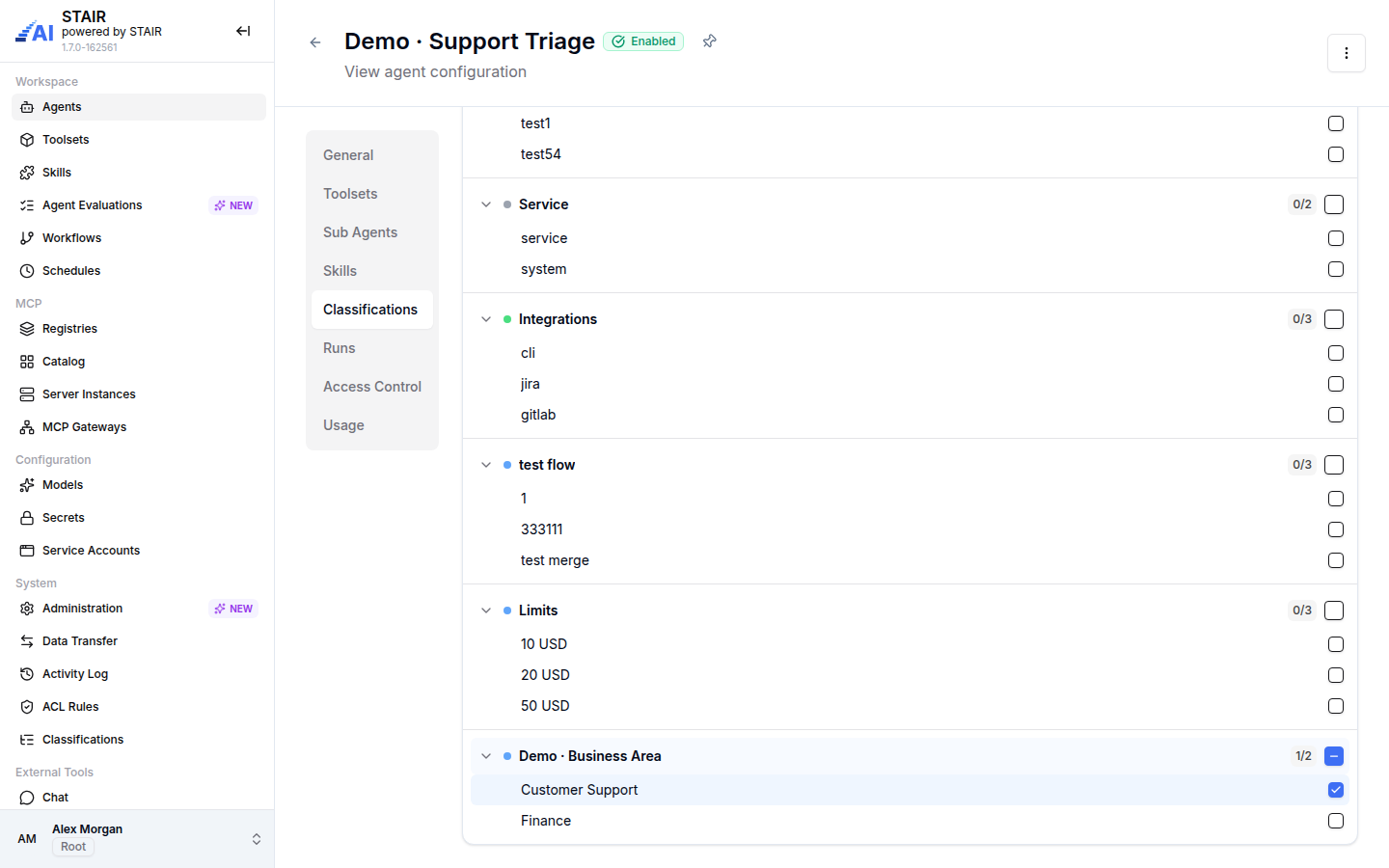Click the Secrets lock icon
1389x868 pixels.
(x=27, y=518)
